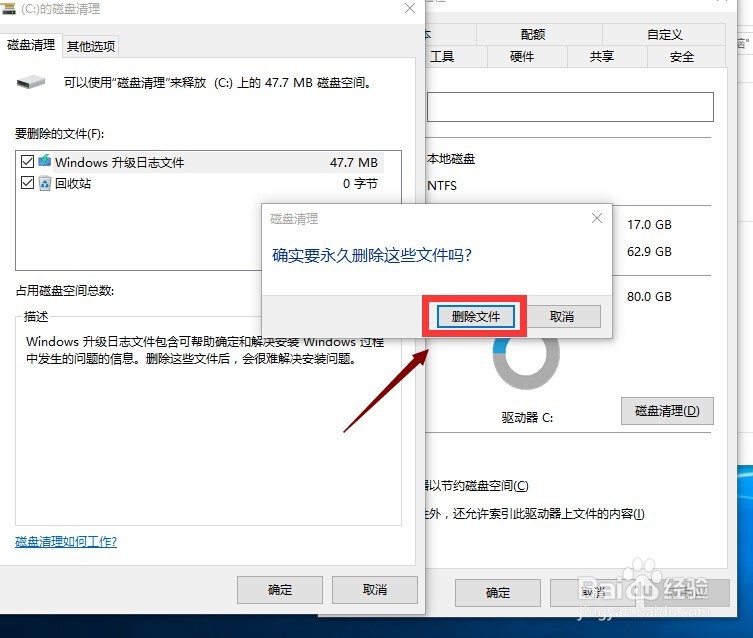This screenshot has width=753, height=638.
Task: Click the NTFS file system text
Action: (442, 185)
